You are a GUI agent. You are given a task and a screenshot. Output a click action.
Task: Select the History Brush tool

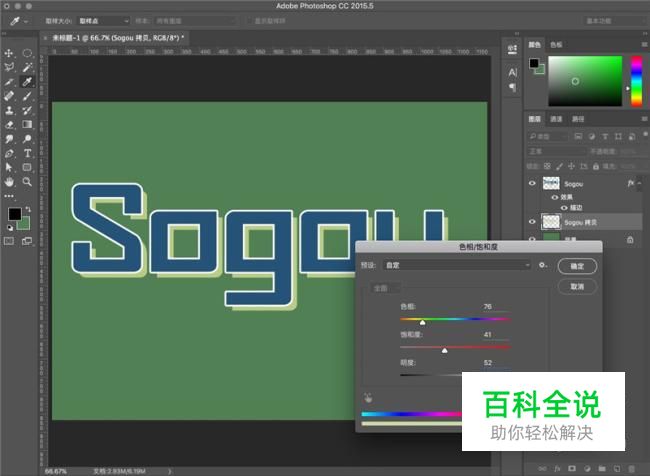point(27,110)
